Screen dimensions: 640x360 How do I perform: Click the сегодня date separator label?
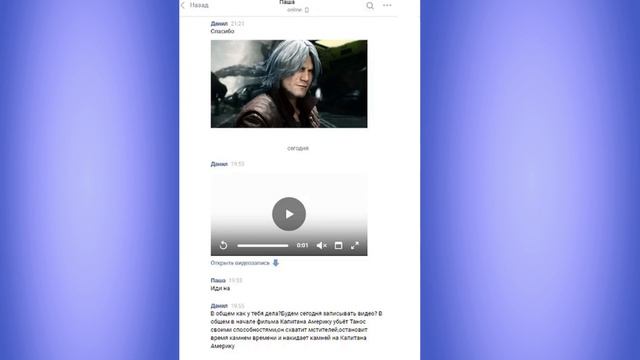click(298, 148)
